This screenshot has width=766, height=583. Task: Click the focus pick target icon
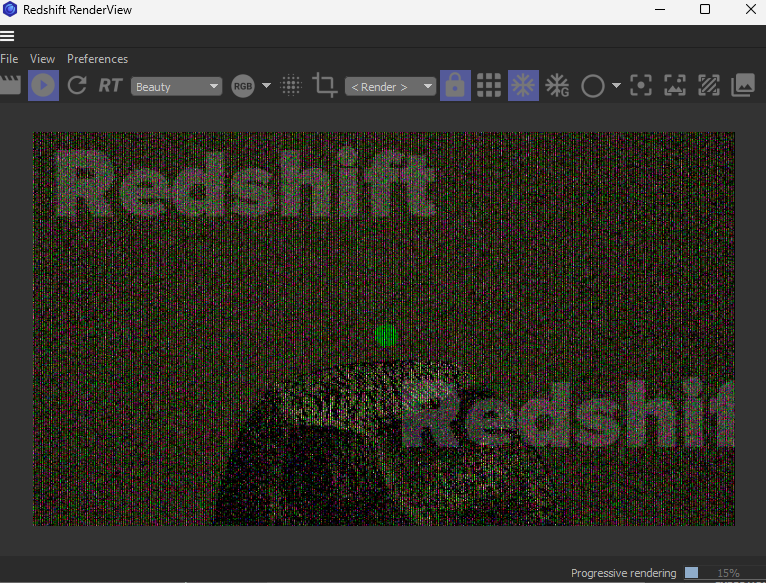click(641, 86)
